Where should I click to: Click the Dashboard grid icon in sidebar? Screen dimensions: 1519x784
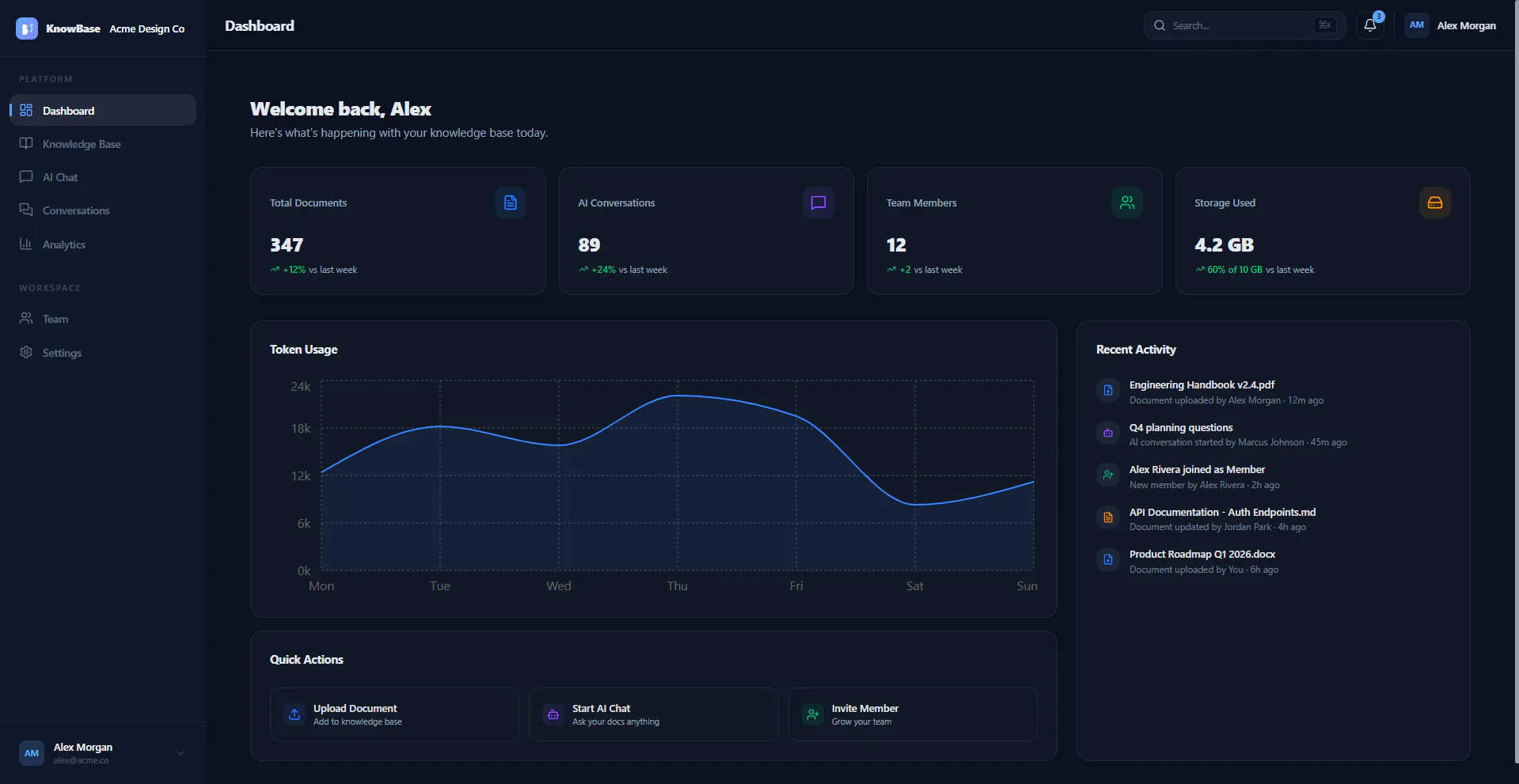coord(26,110)
